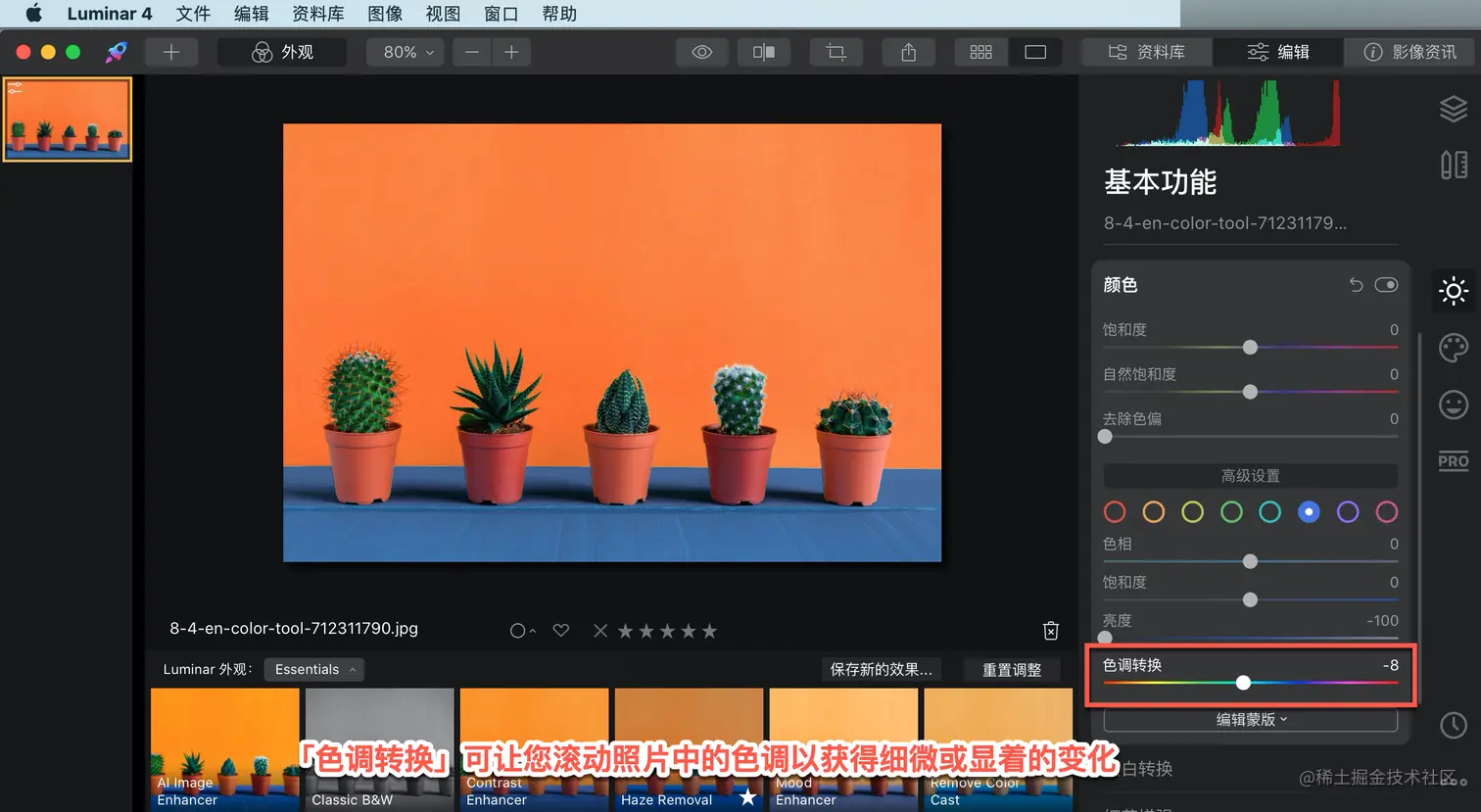
Task: Rate the photo two stars
Action: [x=646, y=631]
